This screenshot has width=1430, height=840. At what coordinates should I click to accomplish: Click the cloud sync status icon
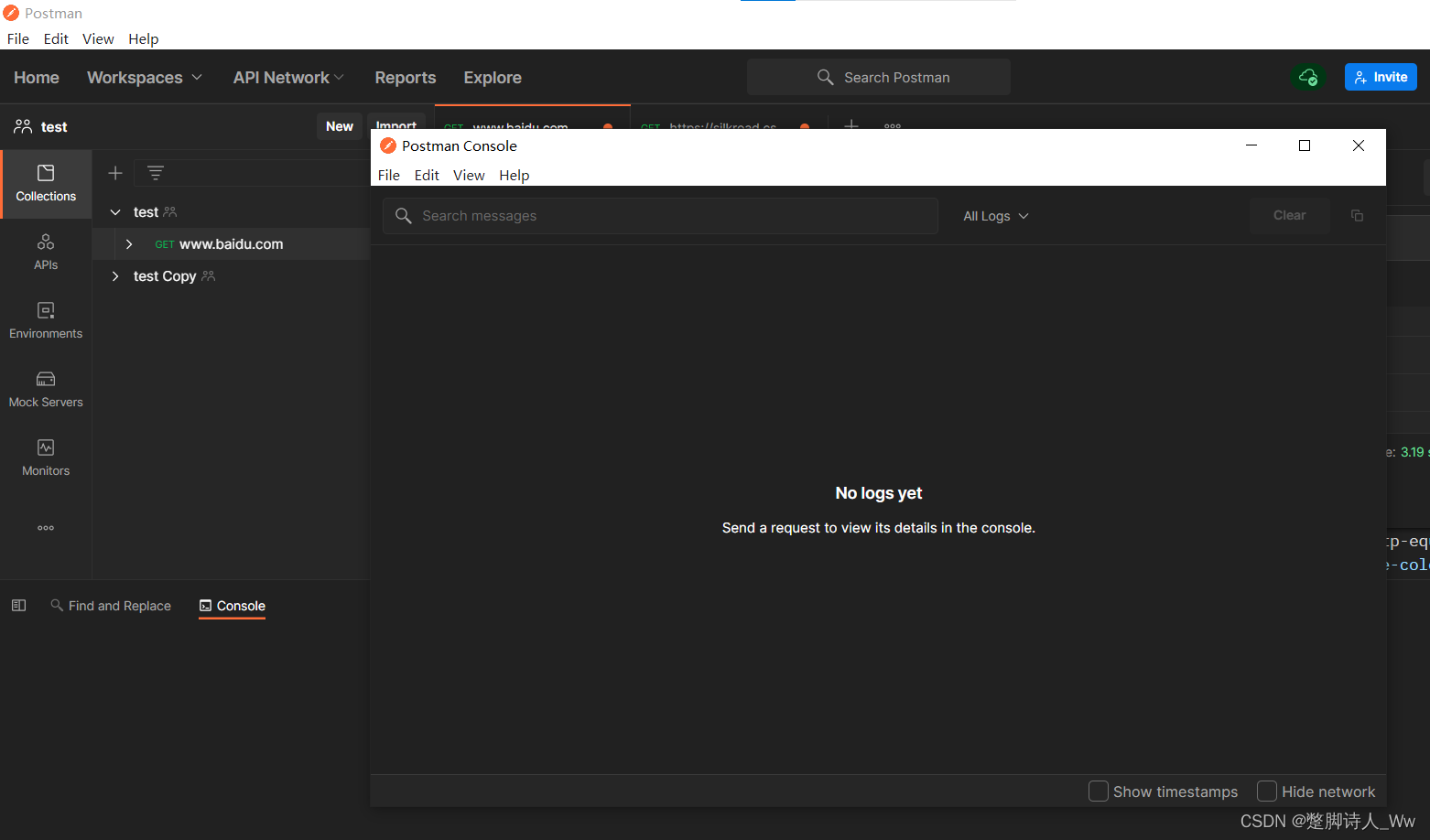[1308, 77]
